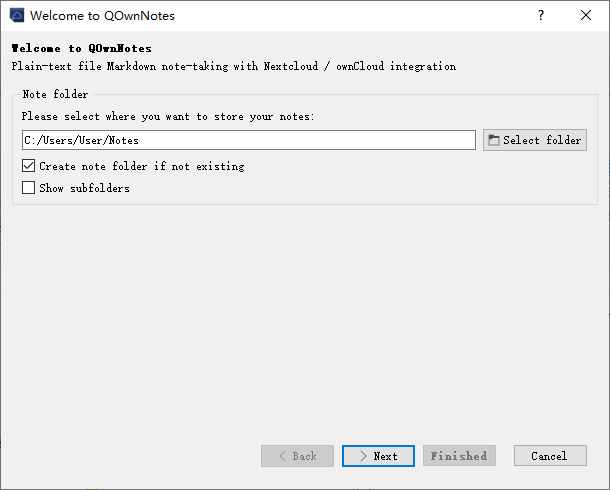Screen dimensions: 610x490
Task: Click the 'Show subfolders' label text
Action: [84, 188]
